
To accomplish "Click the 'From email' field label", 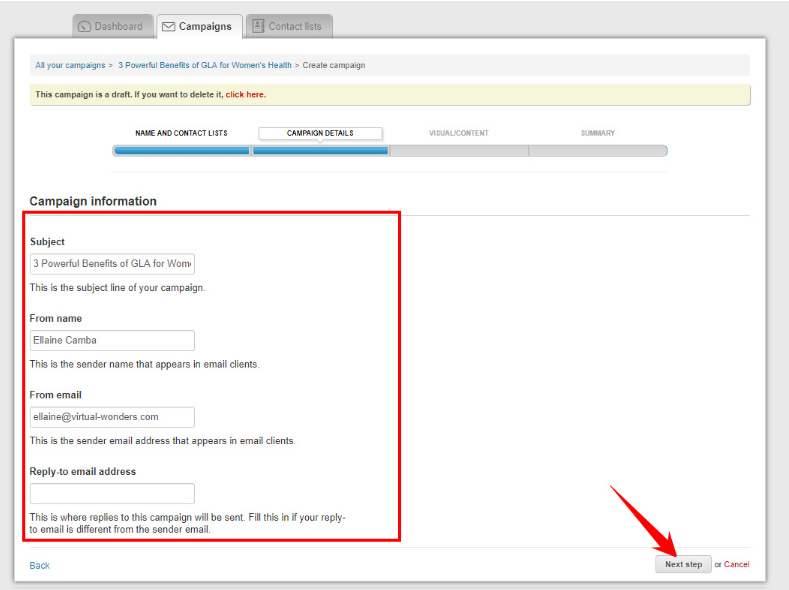I will point(55,395).
